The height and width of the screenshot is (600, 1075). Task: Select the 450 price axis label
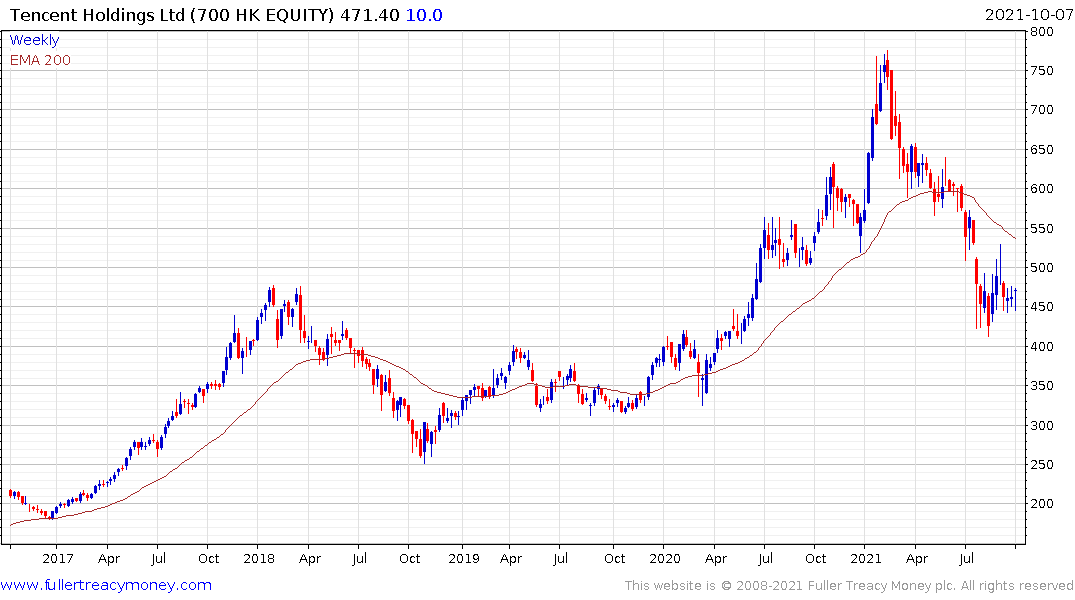click(1041, 307)
